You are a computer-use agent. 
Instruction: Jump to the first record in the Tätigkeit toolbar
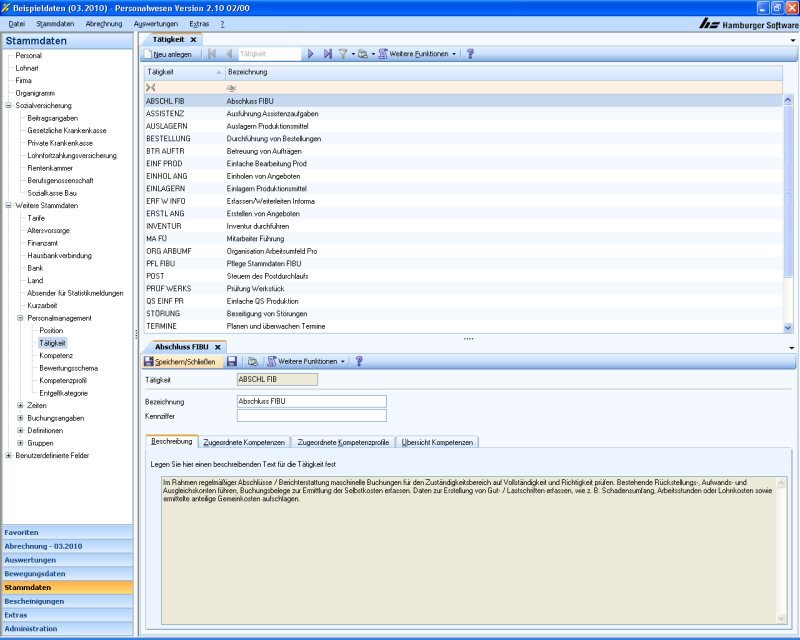tap(212, 54)
